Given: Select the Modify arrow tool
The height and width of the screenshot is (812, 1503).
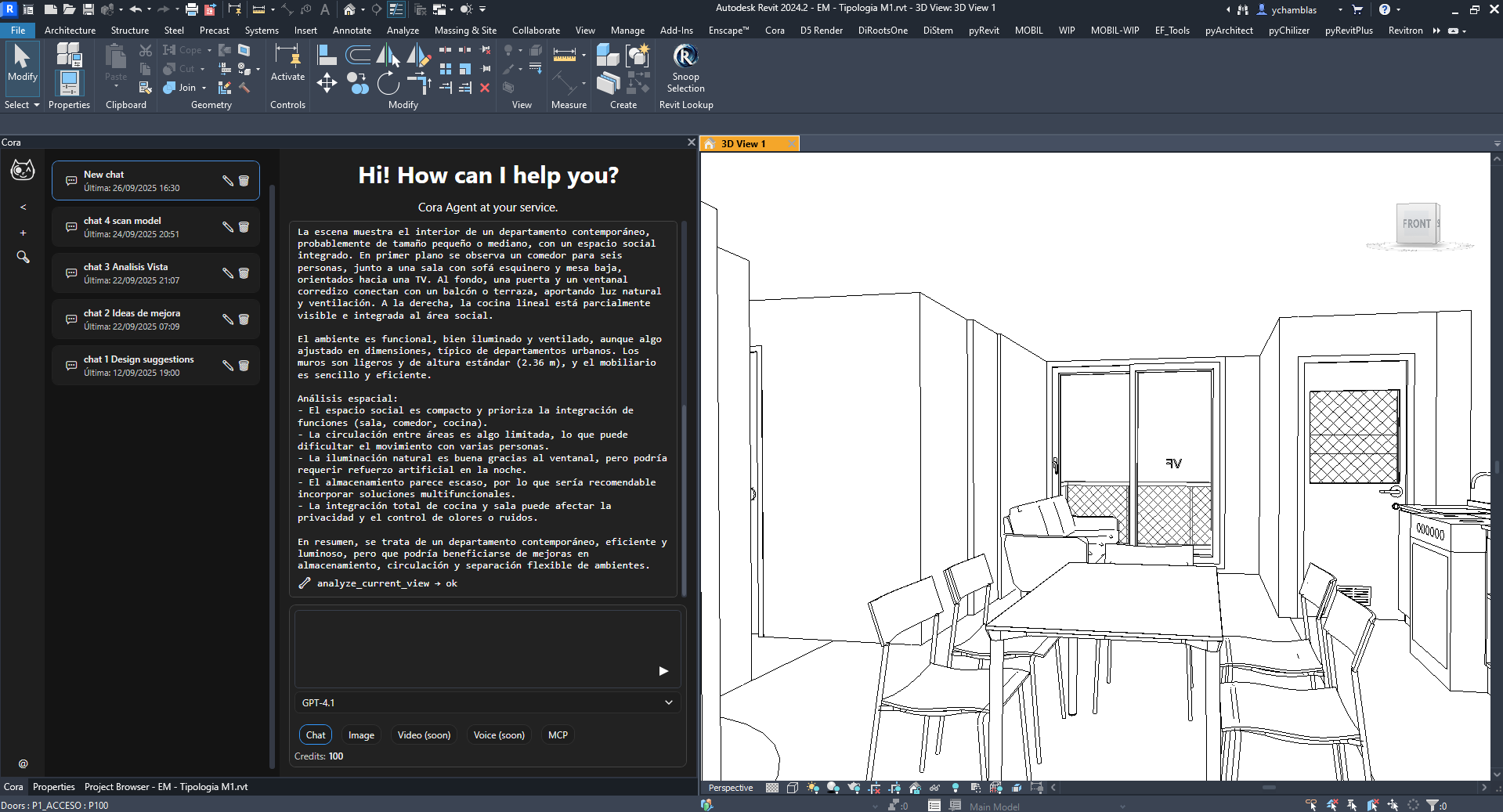Looking at the screenshot, I should click(x=22, y=62).
